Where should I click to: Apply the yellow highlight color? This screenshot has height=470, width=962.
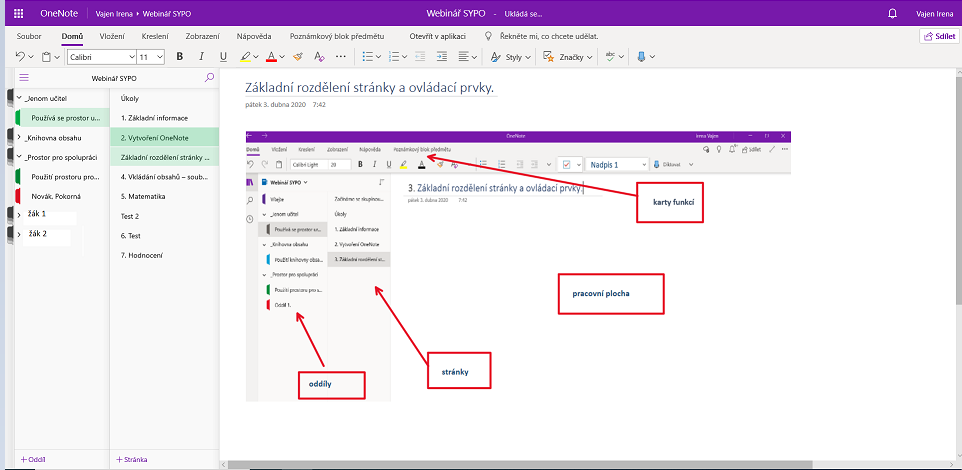tap(245, 56)
